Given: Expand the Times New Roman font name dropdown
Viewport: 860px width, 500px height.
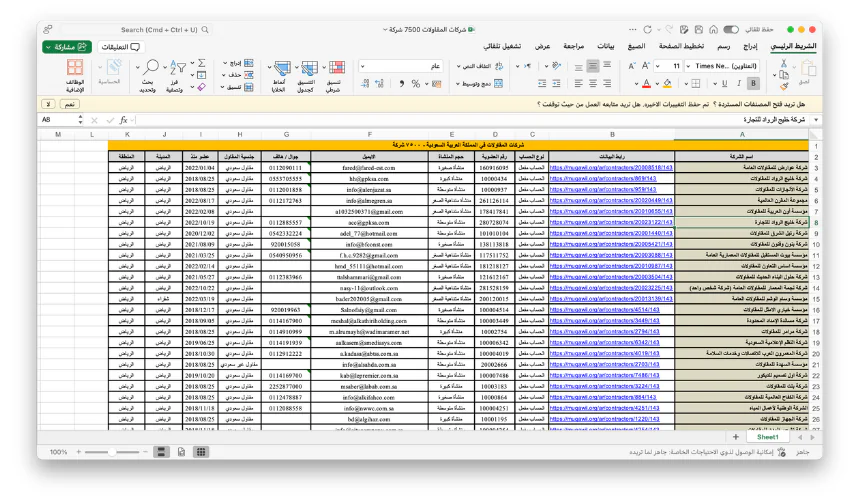Looking at the screenshot, I should coord(728,66).
